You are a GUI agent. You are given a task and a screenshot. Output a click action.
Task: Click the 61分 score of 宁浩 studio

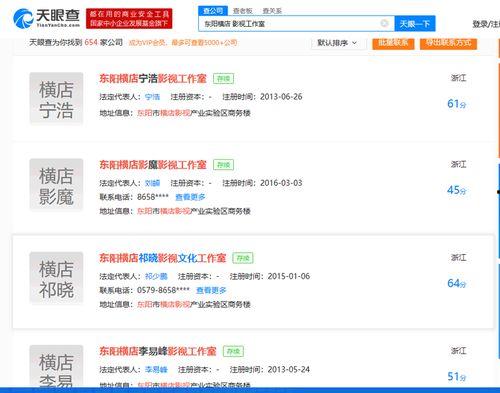click(456, 104)
